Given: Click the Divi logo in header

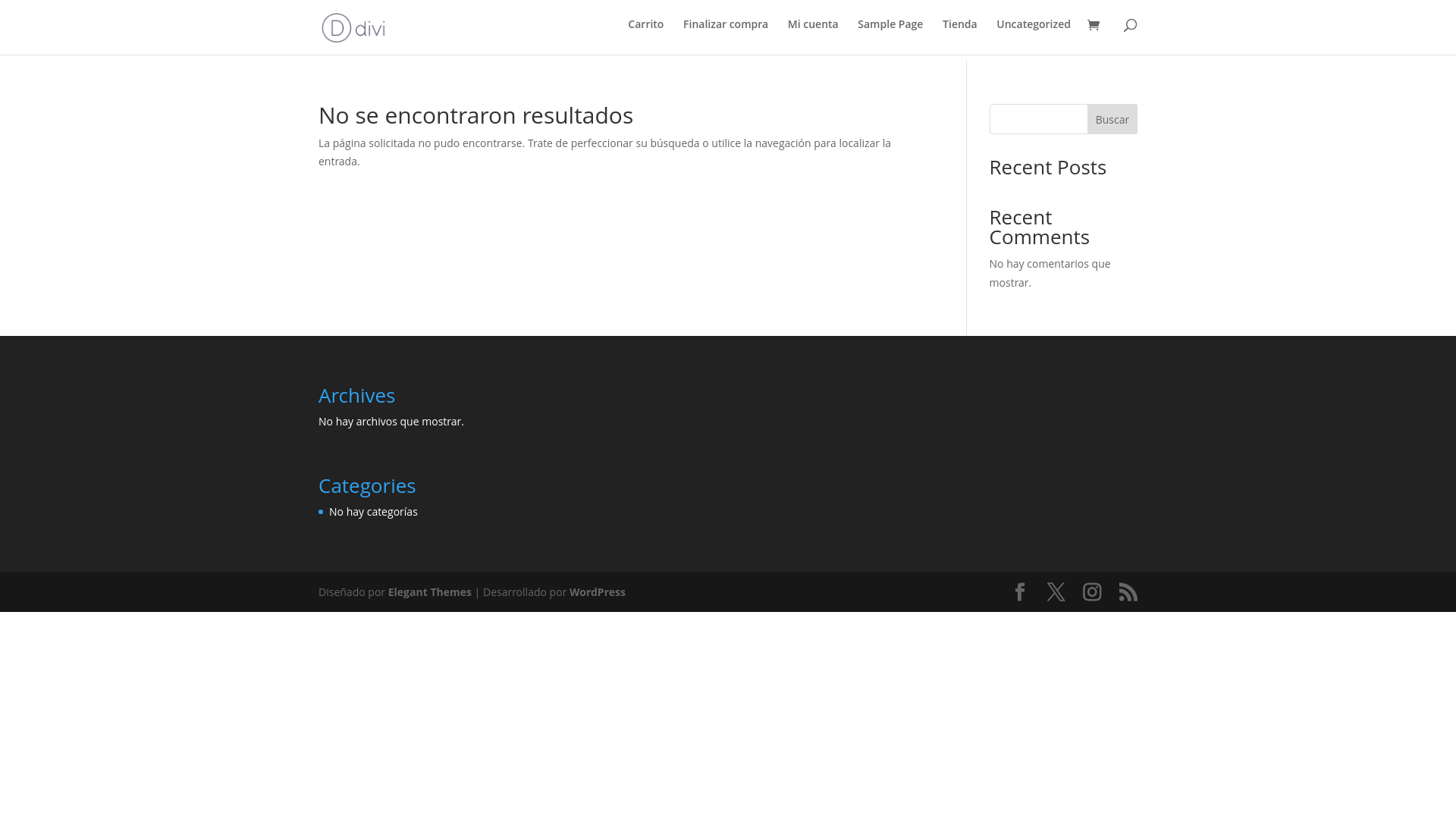Looking at the screenshot, I should (x=353, y=27).
